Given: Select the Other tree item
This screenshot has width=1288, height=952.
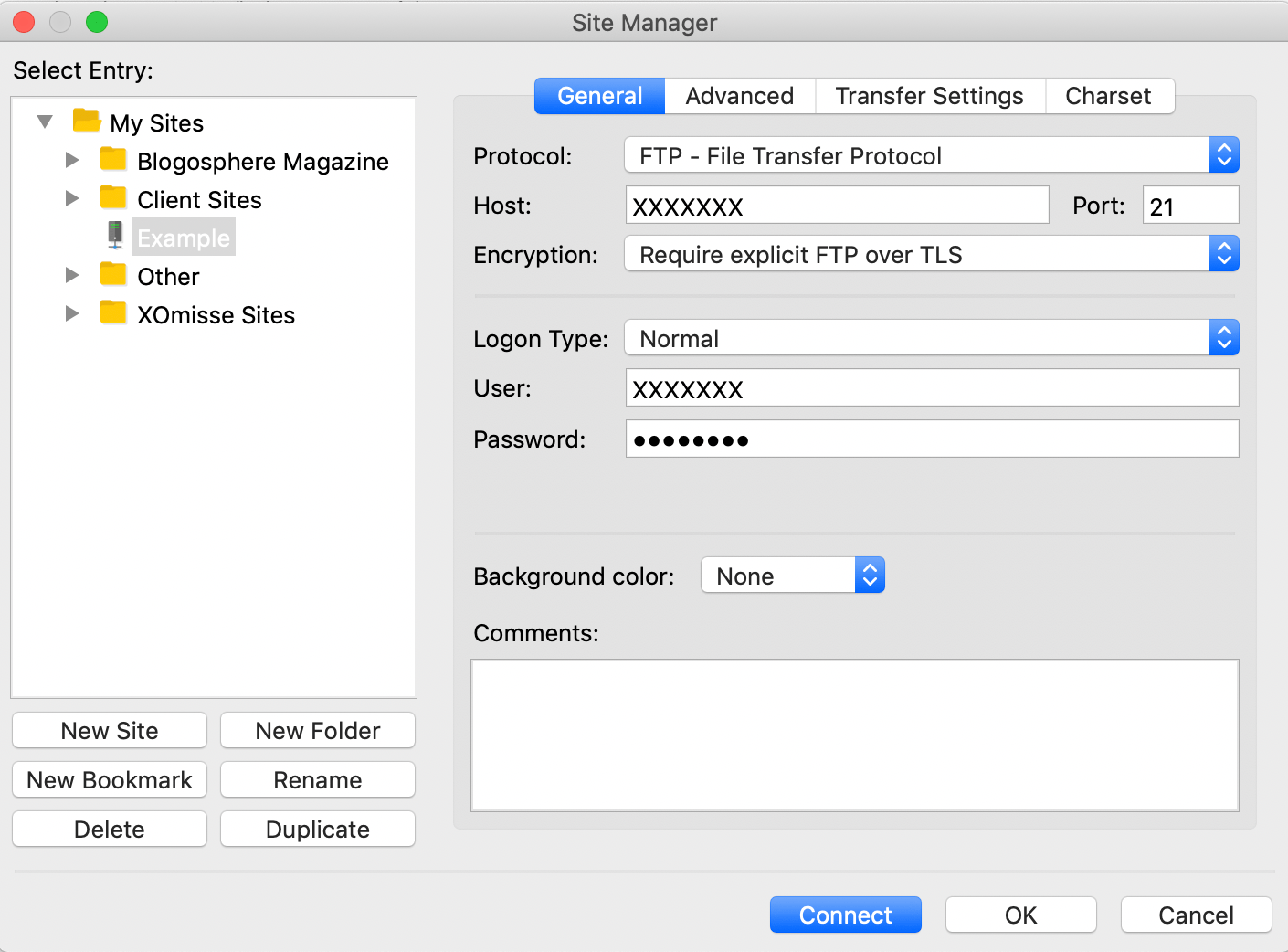Looking at the screenshot, I should click(x=168, y=276).
